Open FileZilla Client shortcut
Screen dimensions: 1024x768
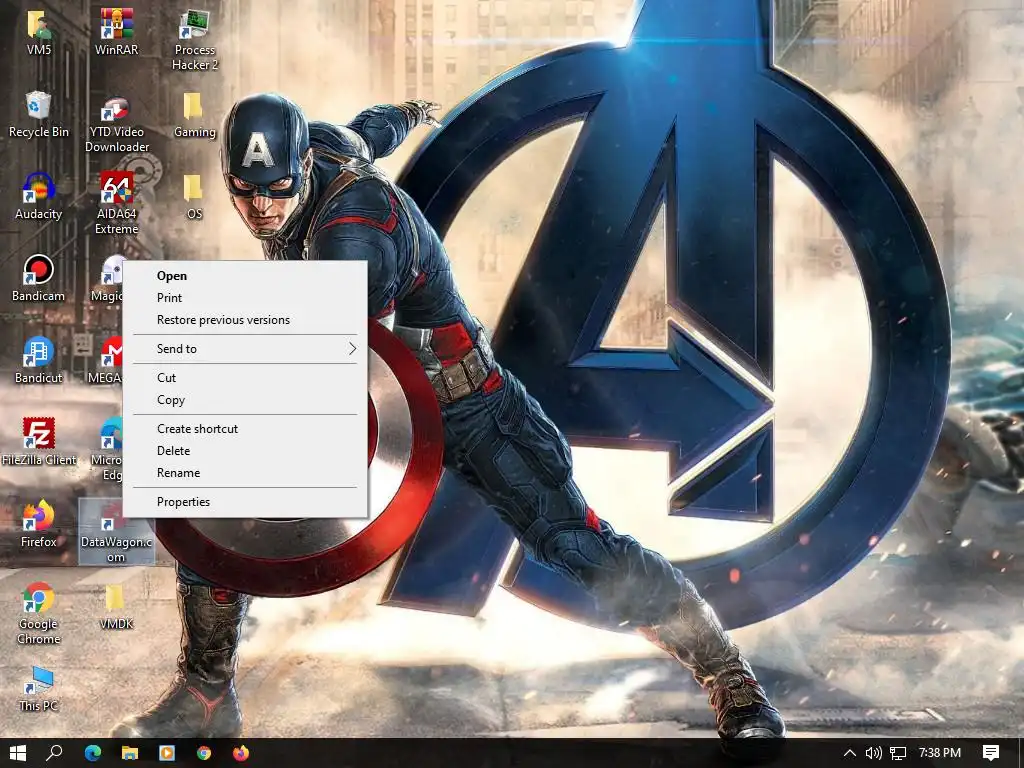39,442
